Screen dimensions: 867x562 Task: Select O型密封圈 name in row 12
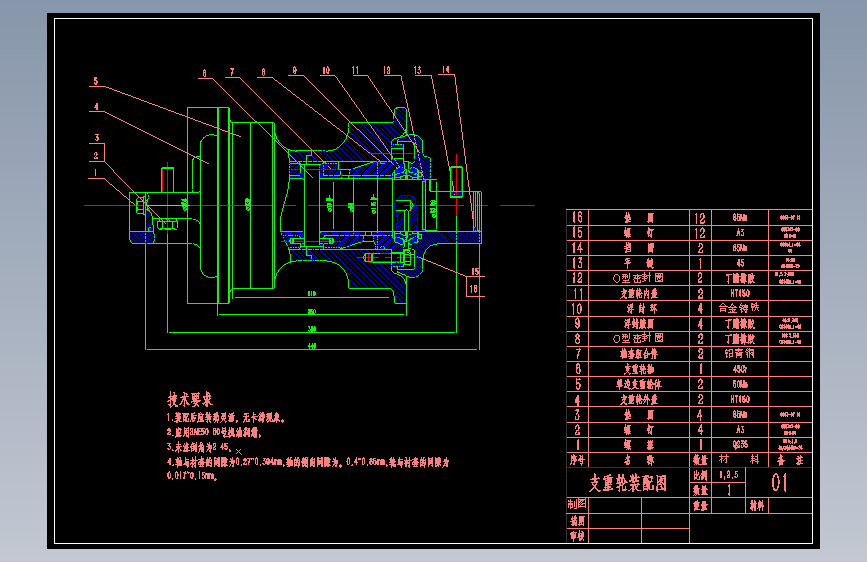[638, 278]
